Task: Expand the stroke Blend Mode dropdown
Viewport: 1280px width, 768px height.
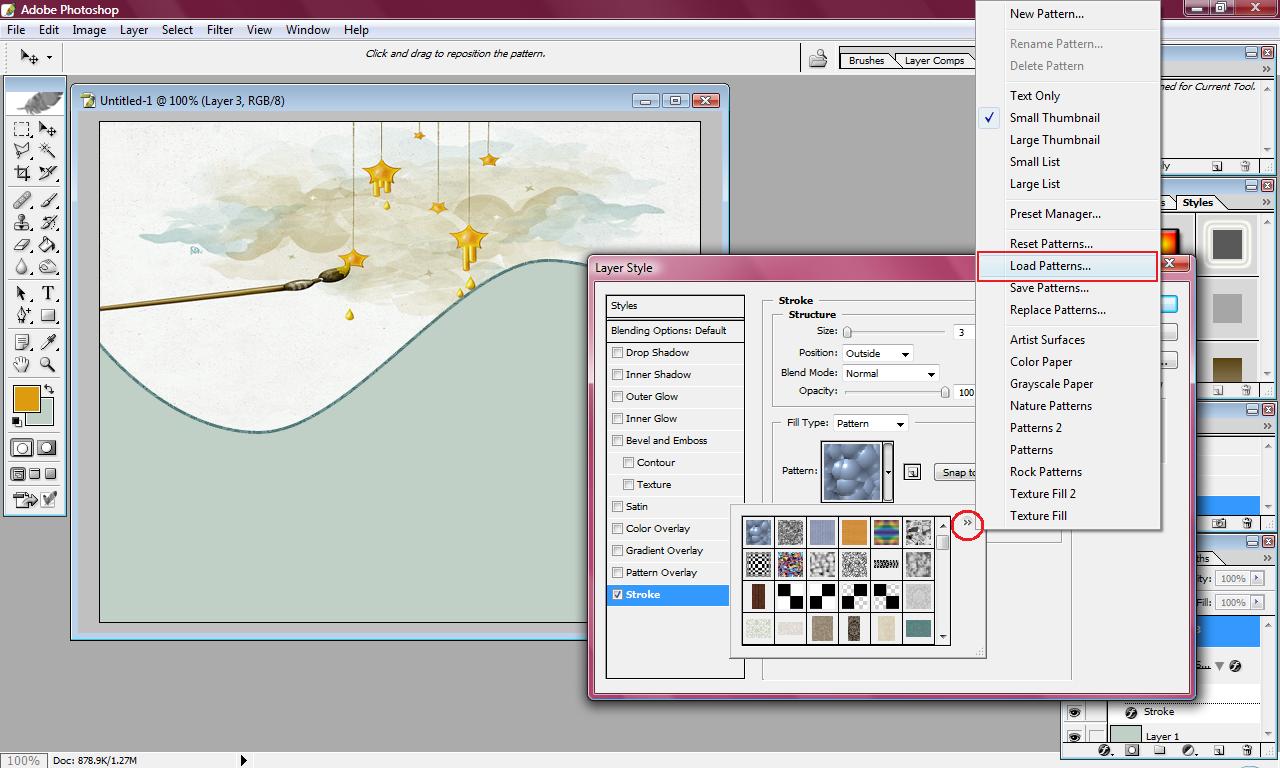Action: coord(890,374)
